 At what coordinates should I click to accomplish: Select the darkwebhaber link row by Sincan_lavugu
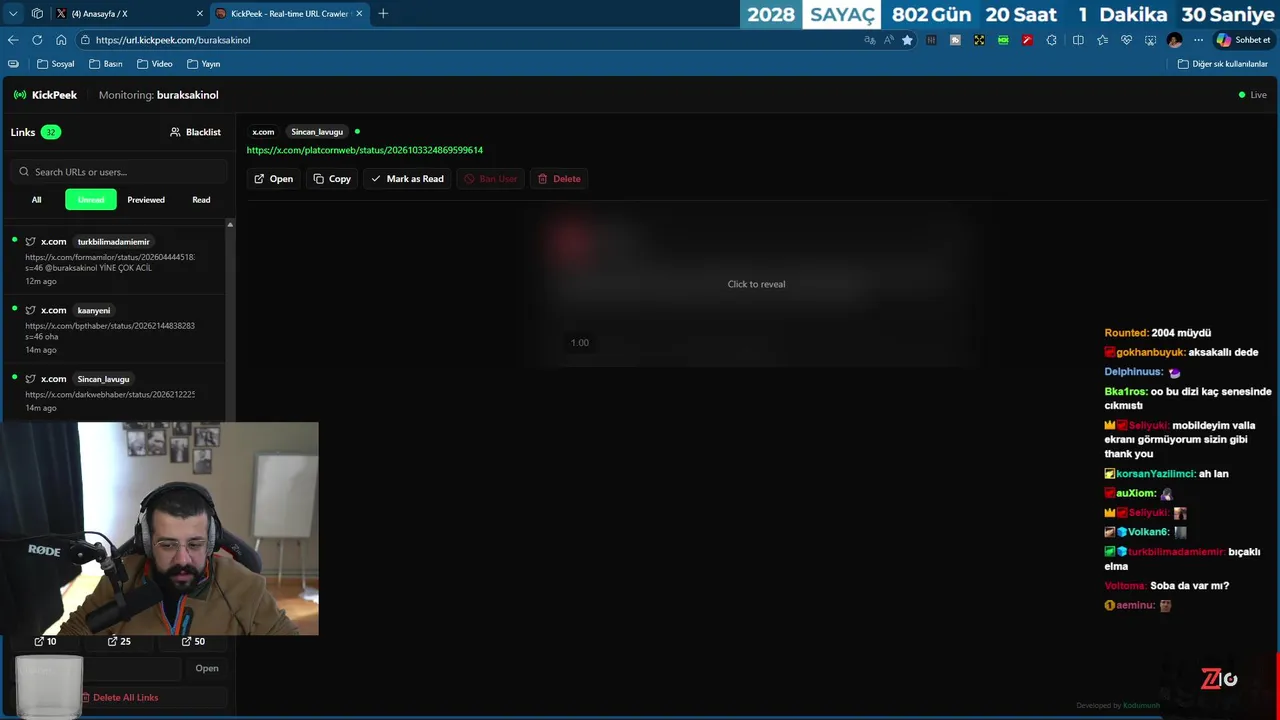(114, 394)
